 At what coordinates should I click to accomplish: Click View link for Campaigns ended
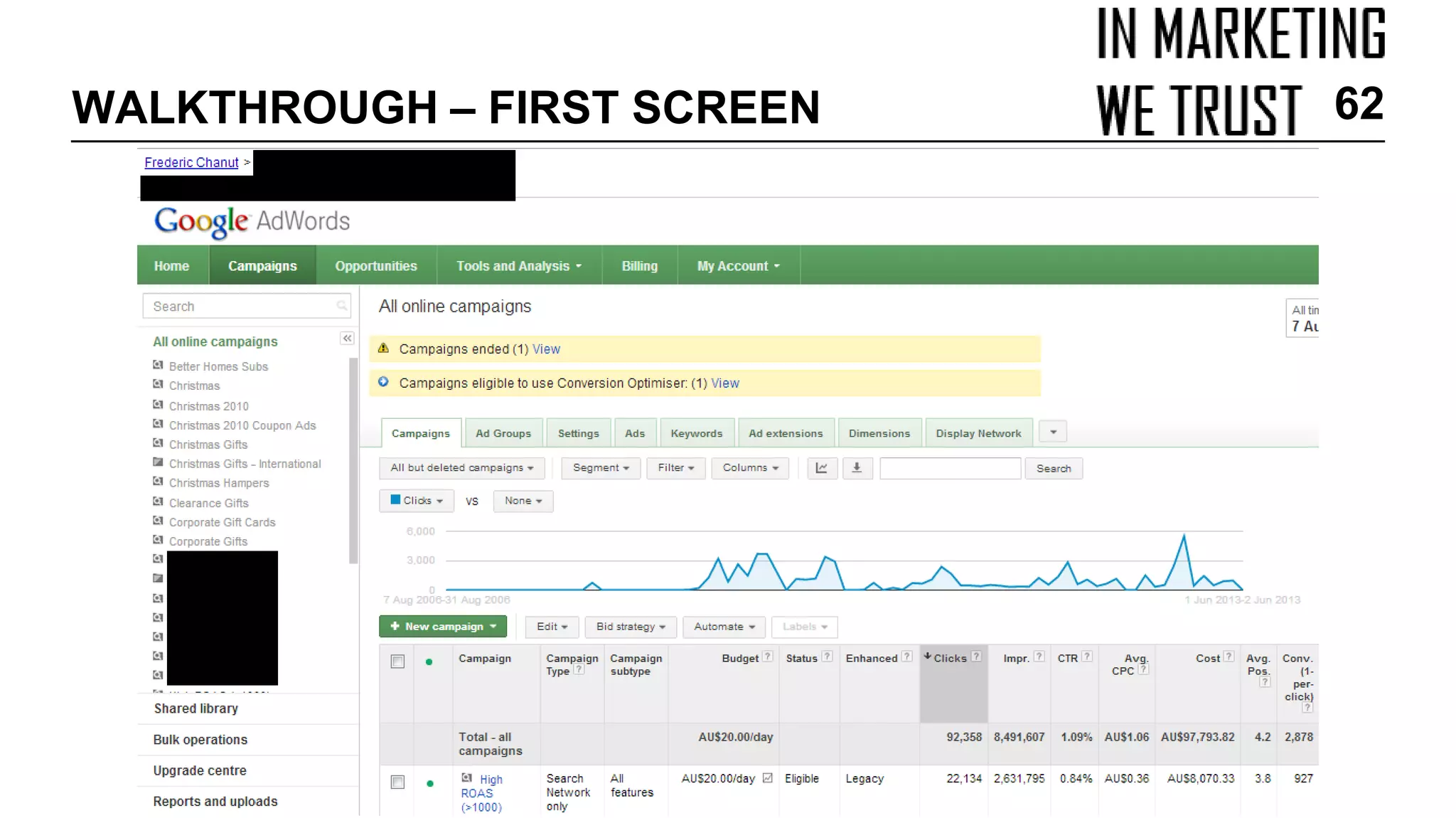click(x=546, y=349)
